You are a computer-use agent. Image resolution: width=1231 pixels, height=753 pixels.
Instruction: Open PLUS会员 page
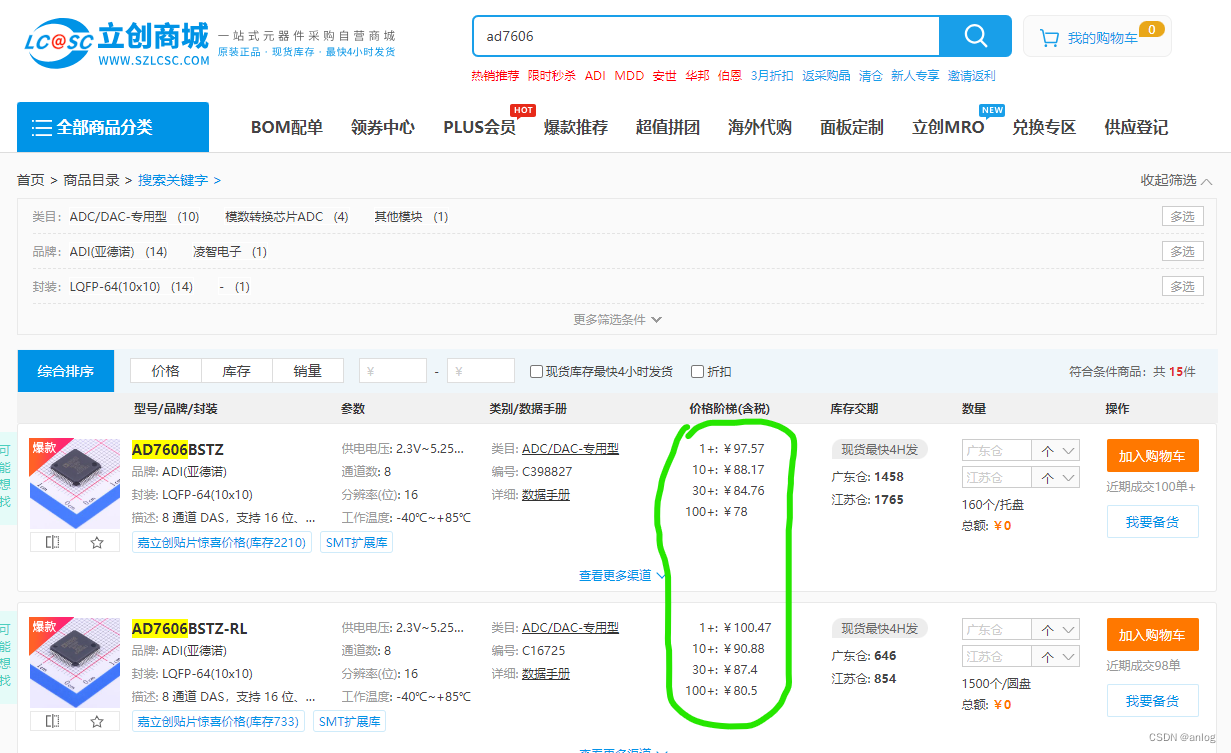(480, 128)
